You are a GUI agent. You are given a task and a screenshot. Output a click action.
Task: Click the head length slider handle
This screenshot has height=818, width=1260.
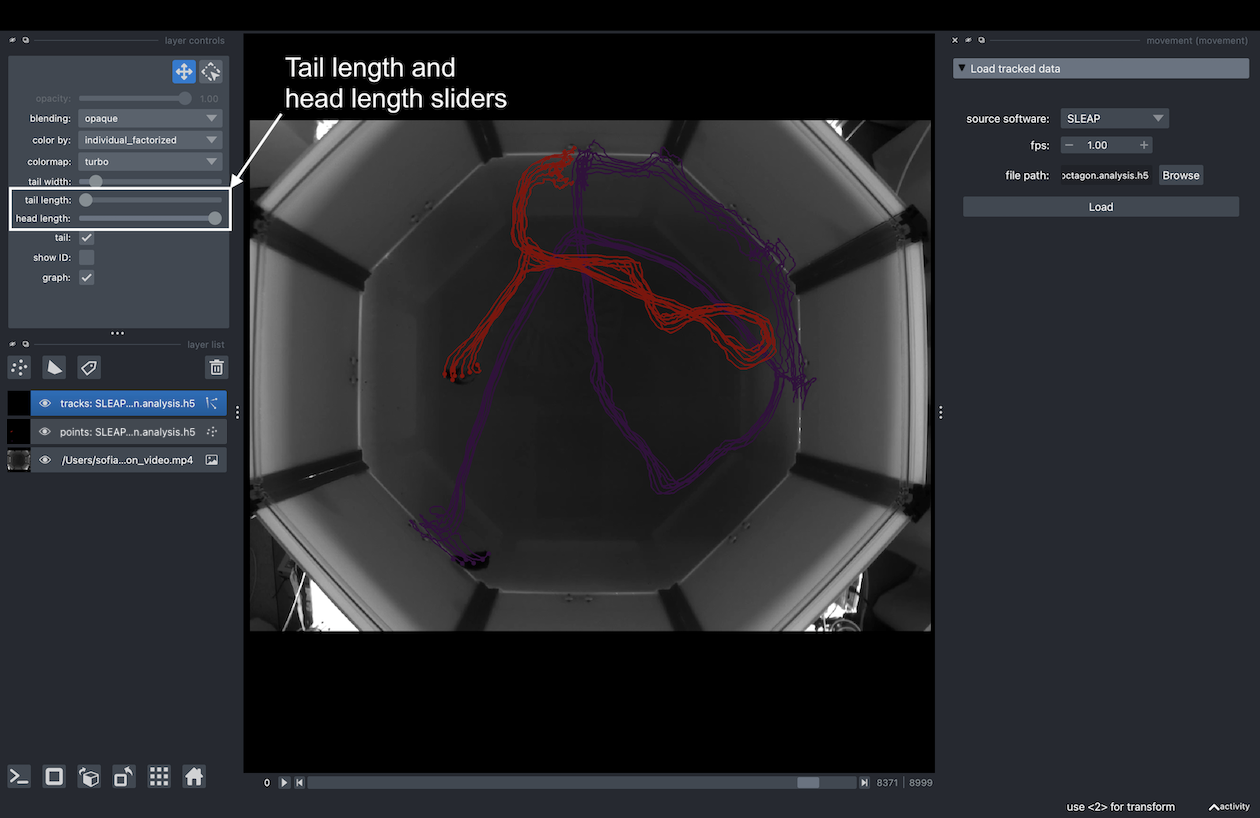coord(214,218)
